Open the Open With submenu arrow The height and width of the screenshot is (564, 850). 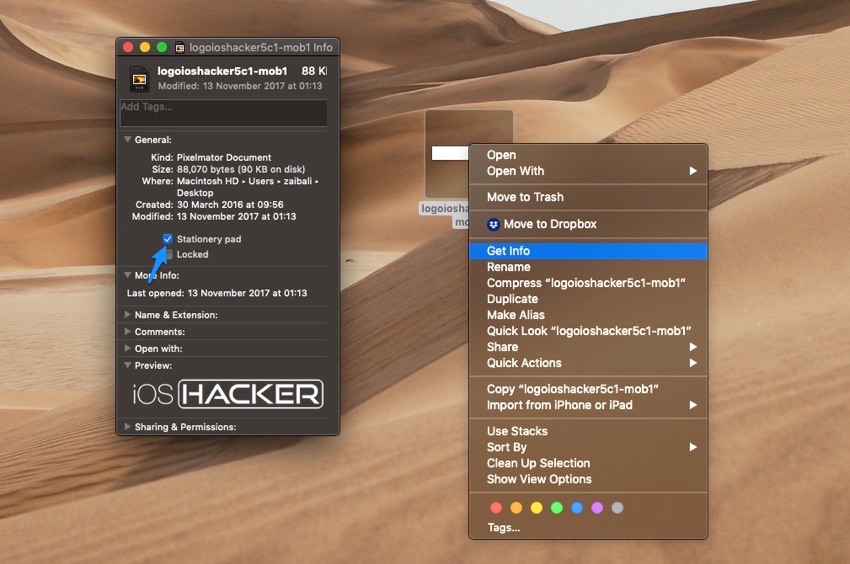693,171
